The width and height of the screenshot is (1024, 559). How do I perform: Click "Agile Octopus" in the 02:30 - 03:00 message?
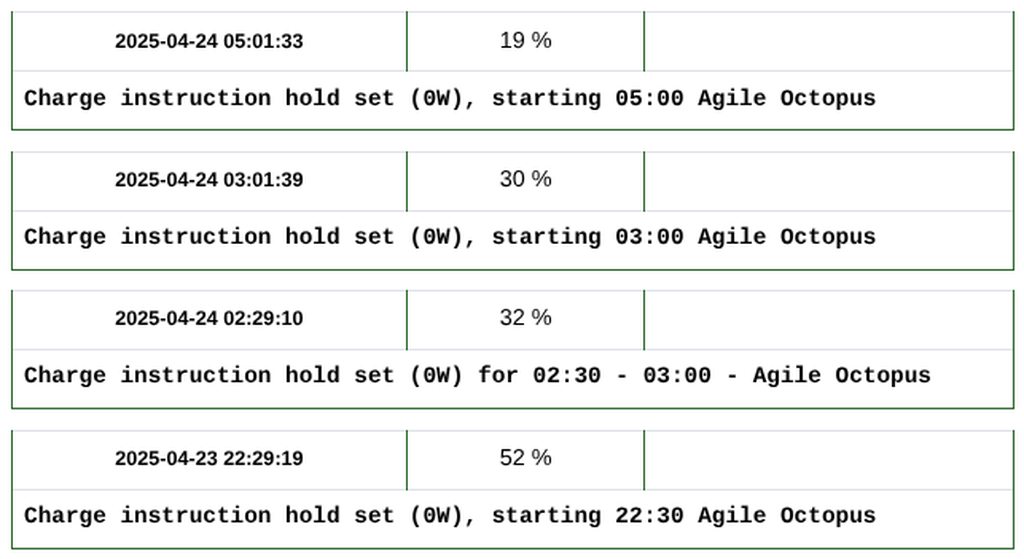pos(841,376)
